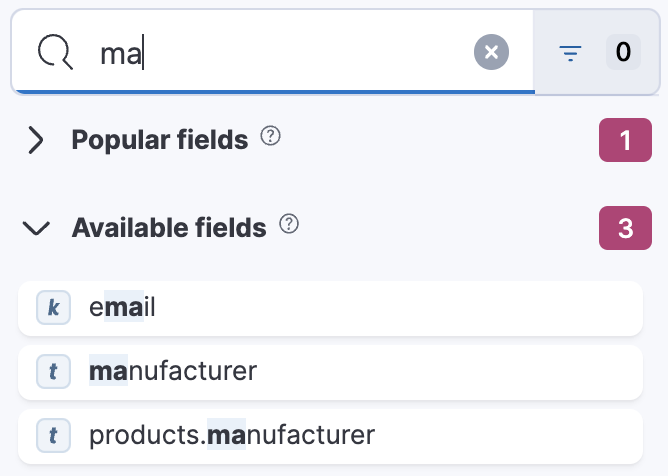Click the text type icon beside manufacturer
Screen dimensions: 668x476
(52, 372)
